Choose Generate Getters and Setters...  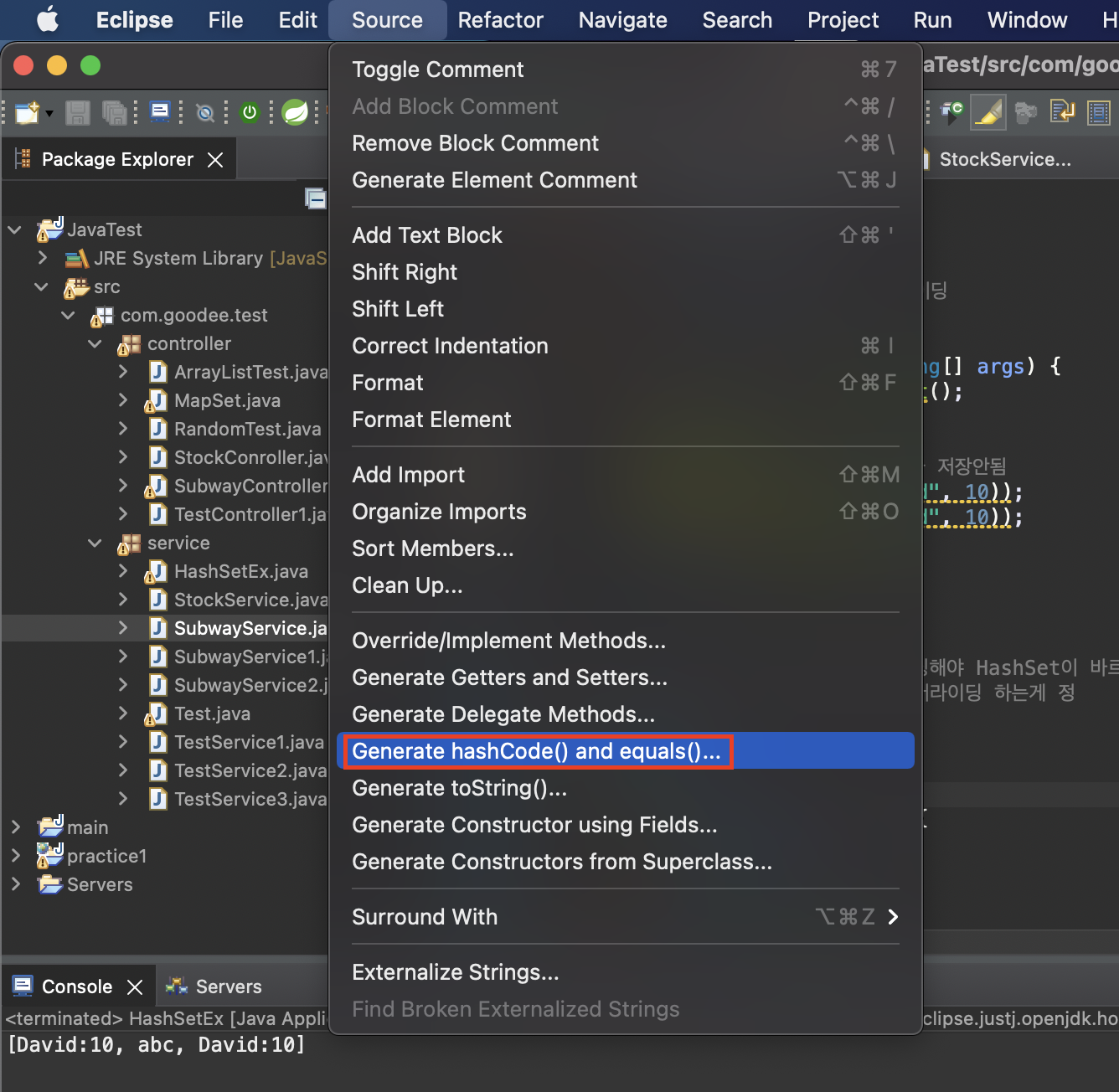tap(625, 677)
